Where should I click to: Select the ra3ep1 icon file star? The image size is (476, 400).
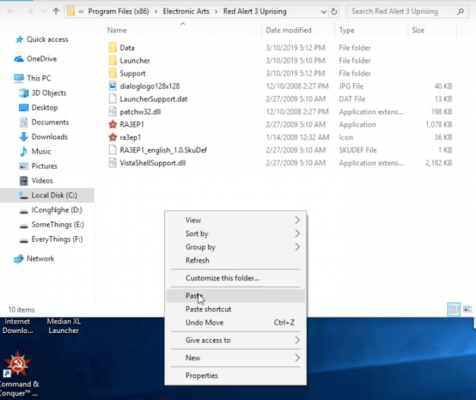click(x=113, y=137)
